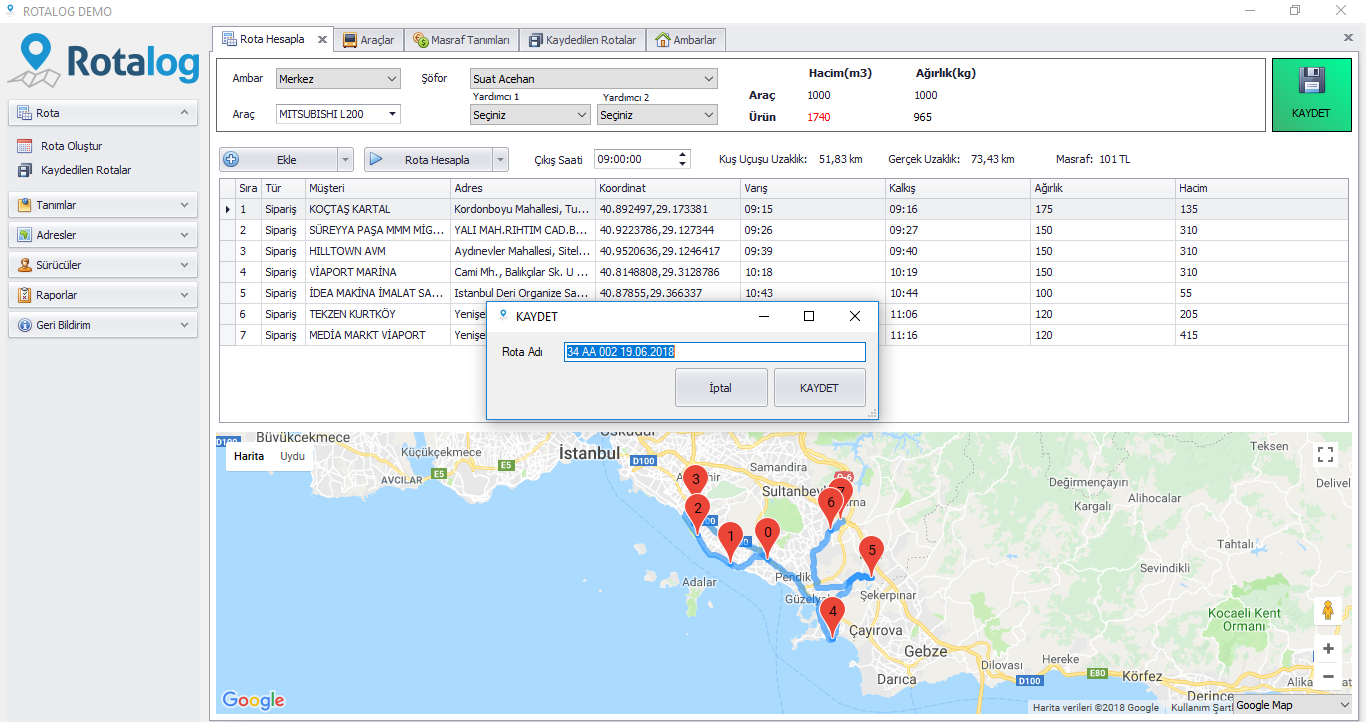This screenshot has height=722, width=1366.
Task: Switch to the Araçlar tab
Action: pyautogui.click(x=368, y=40)
